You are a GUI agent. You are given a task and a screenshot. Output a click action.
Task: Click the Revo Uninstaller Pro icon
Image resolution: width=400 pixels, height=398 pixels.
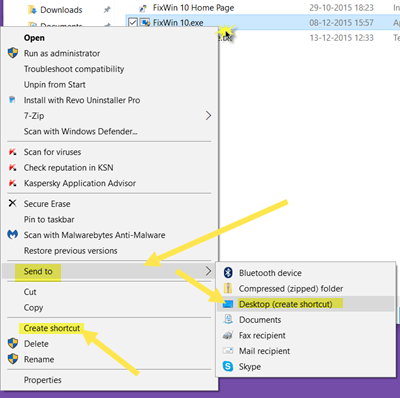pos(12,100)
